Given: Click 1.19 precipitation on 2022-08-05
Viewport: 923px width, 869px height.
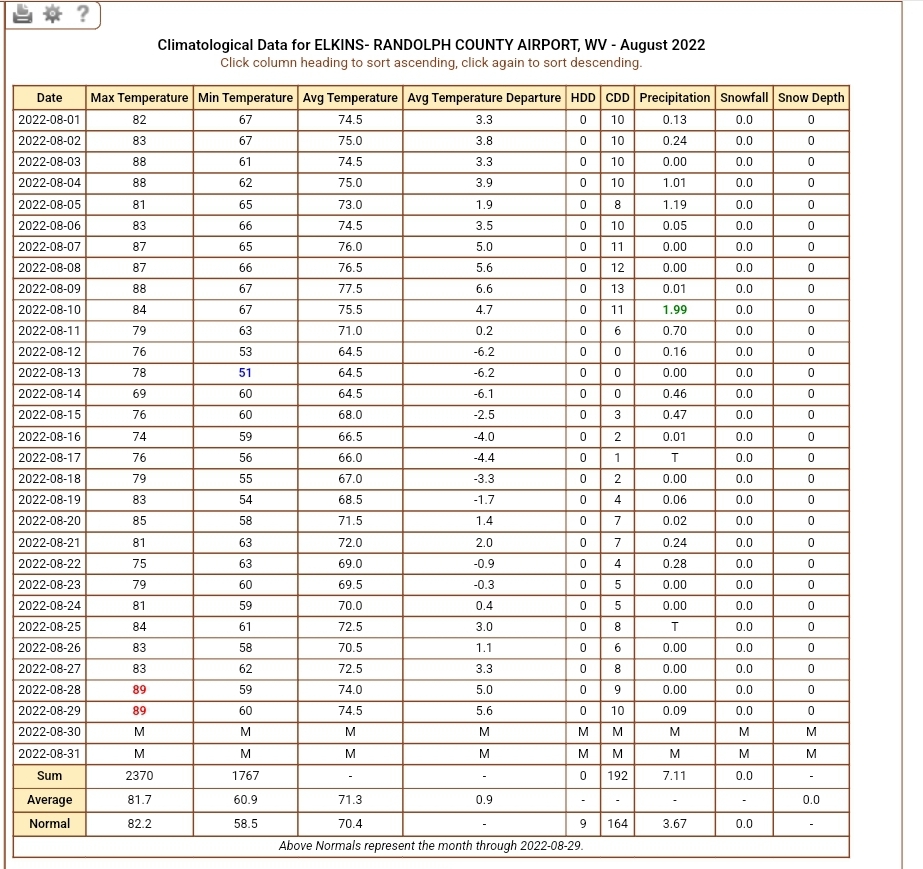Looking at the screenshot, I should 675,204.
